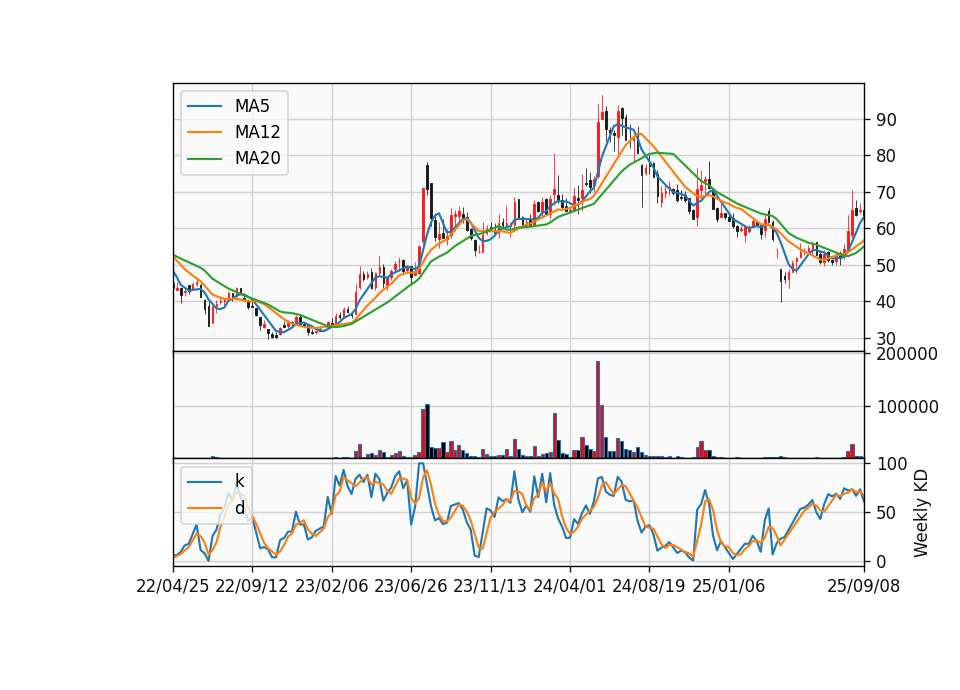Click the Weekly KD axis label
Viewport: 960px width, 690px height.
pos(921,514)
